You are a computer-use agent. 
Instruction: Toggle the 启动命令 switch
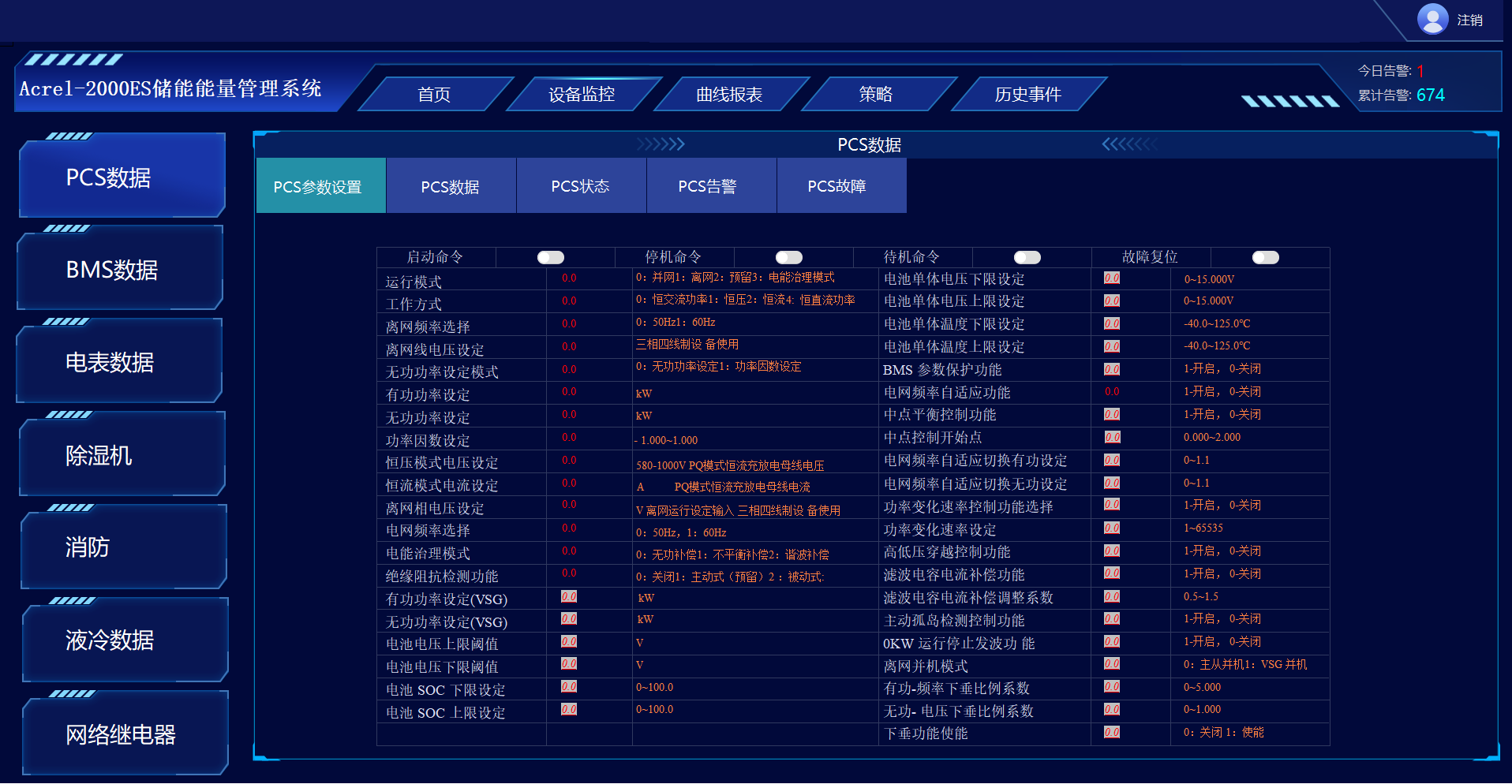[x=551, y=258]
